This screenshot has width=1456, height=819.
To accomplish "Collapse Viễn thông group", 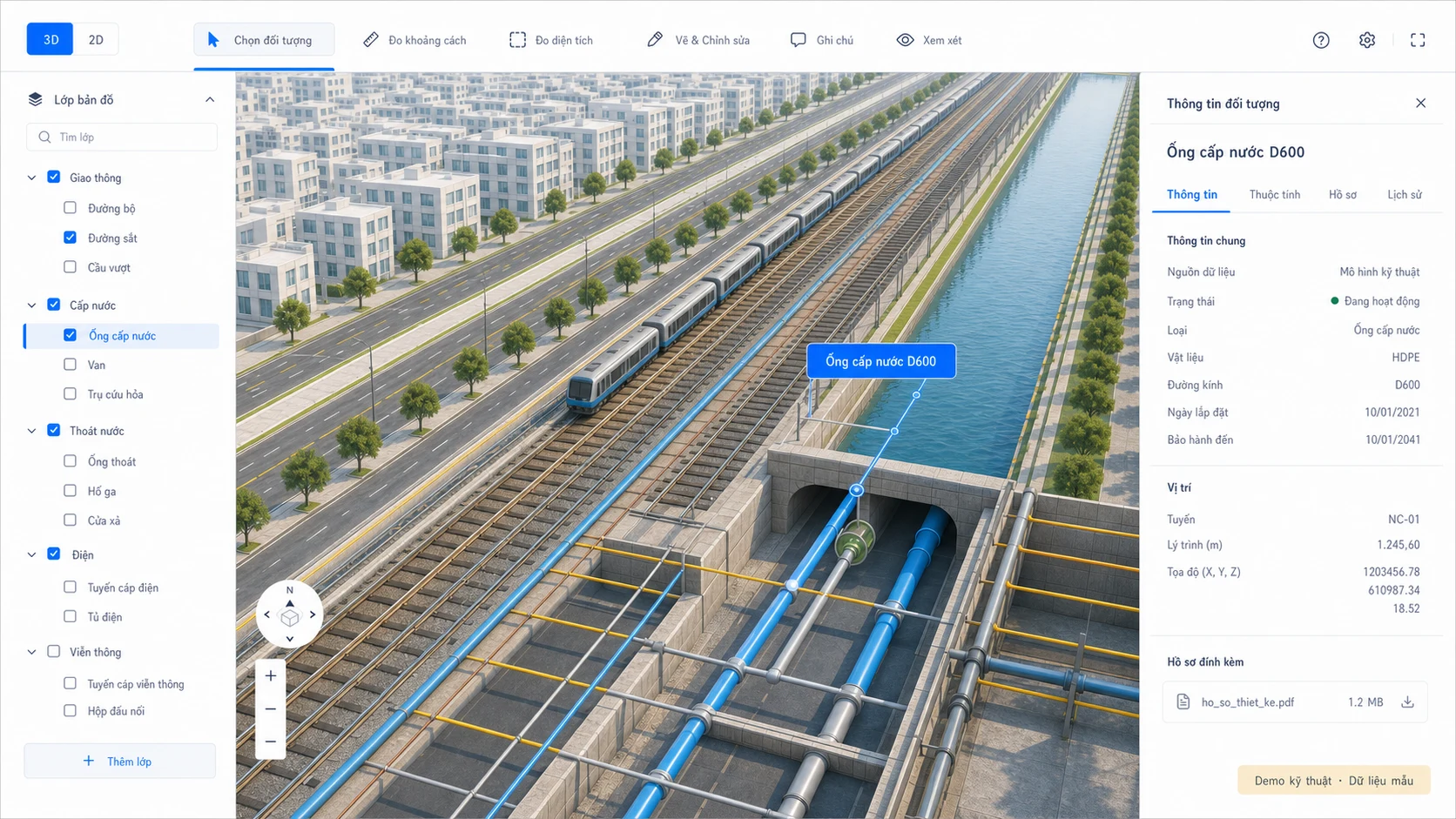I will tap(32, 652).
